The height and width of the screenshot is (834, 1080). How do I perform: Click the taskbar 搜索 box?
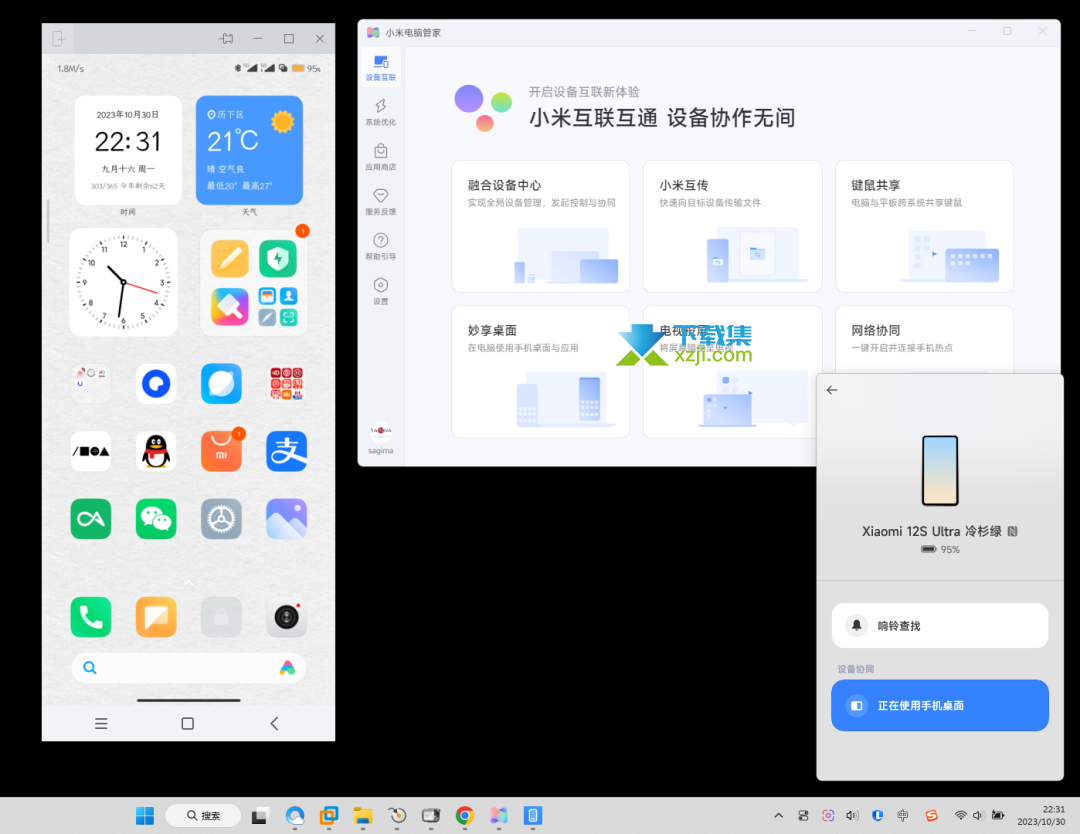(203, 815)
